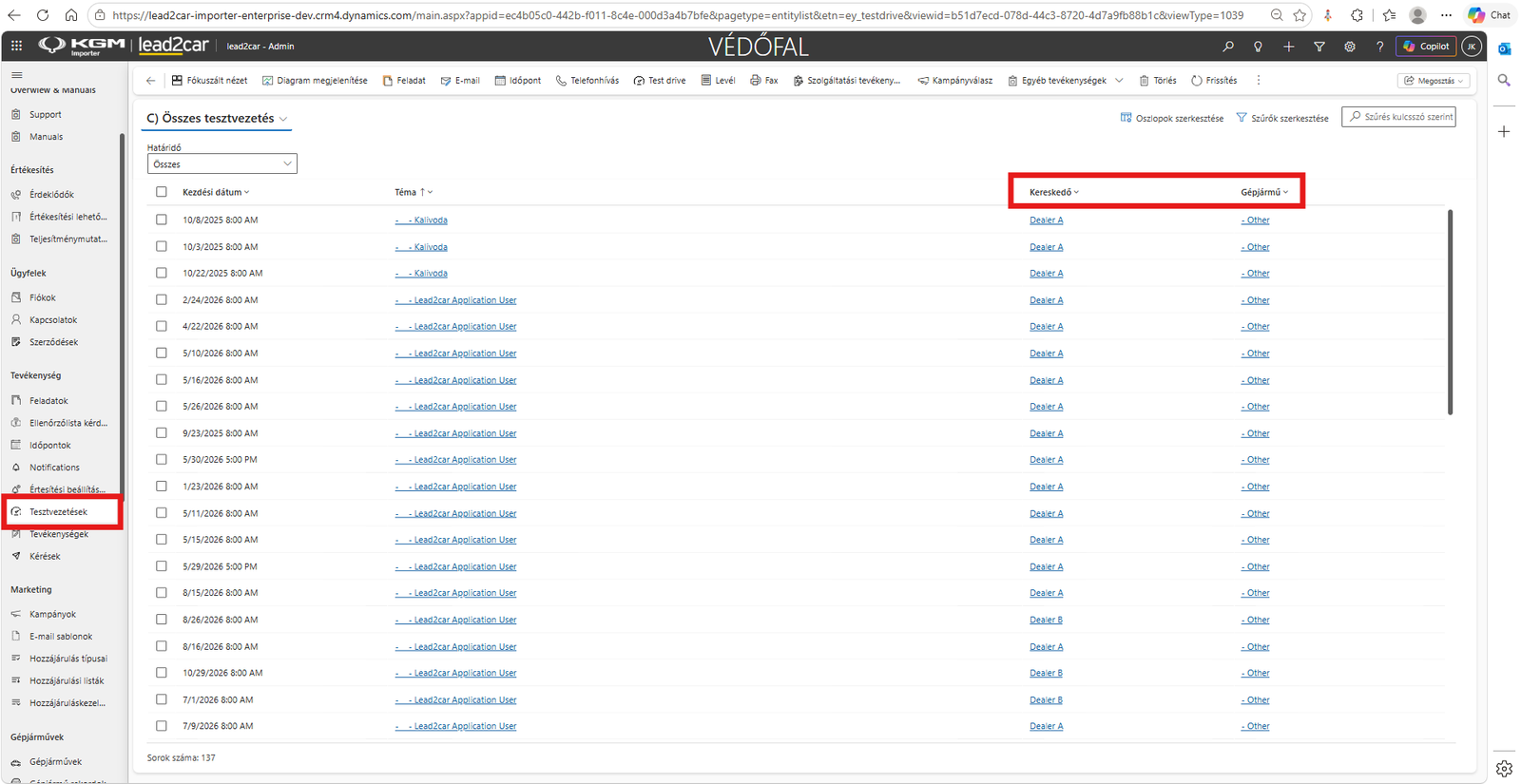Click the Test drive command
Image resolution: width=1521 pixels, height=784 pixels.
(x=660, y=81)
